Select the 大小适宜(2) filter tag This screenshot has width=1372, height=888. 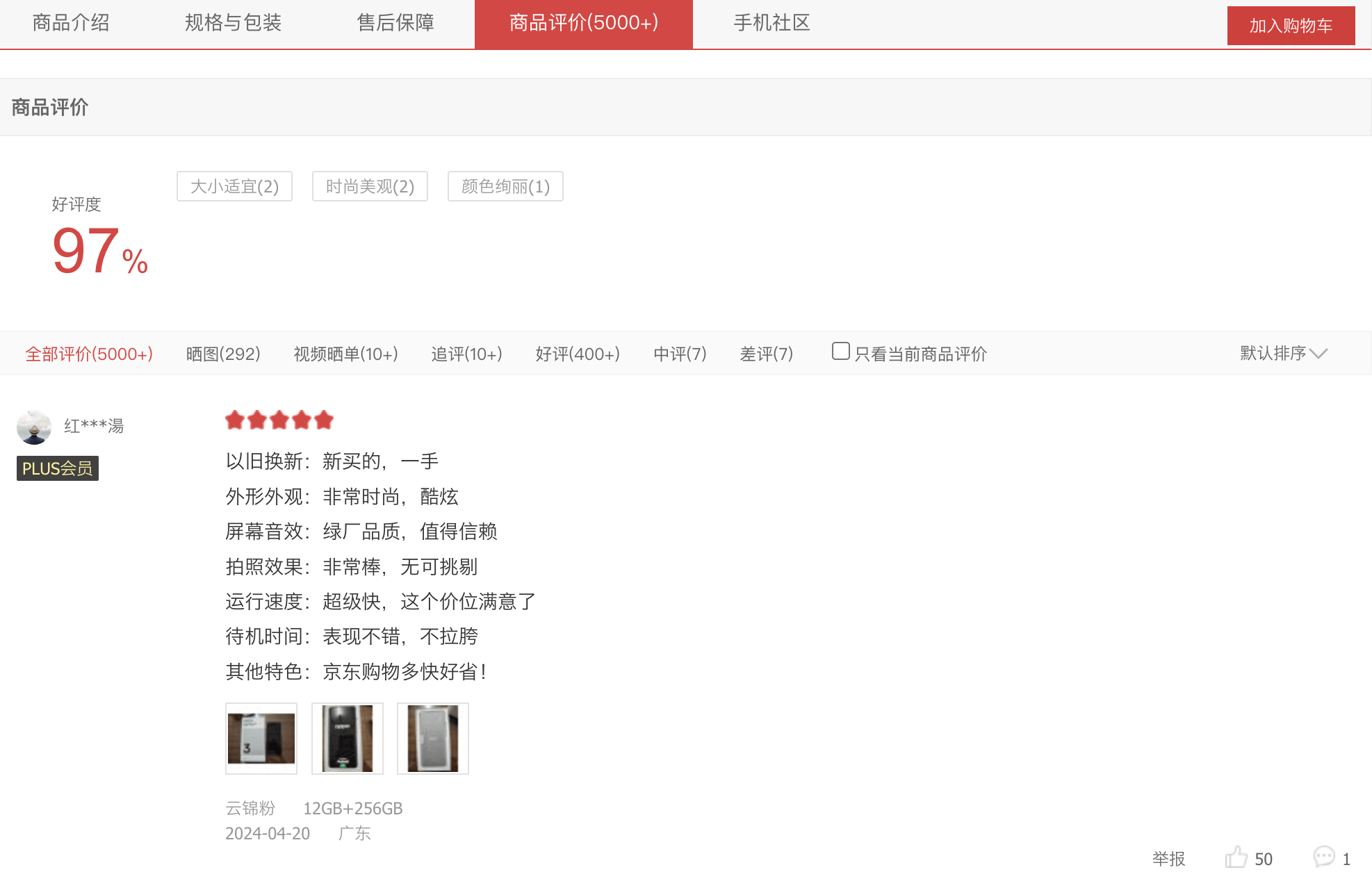coord(234,186)
